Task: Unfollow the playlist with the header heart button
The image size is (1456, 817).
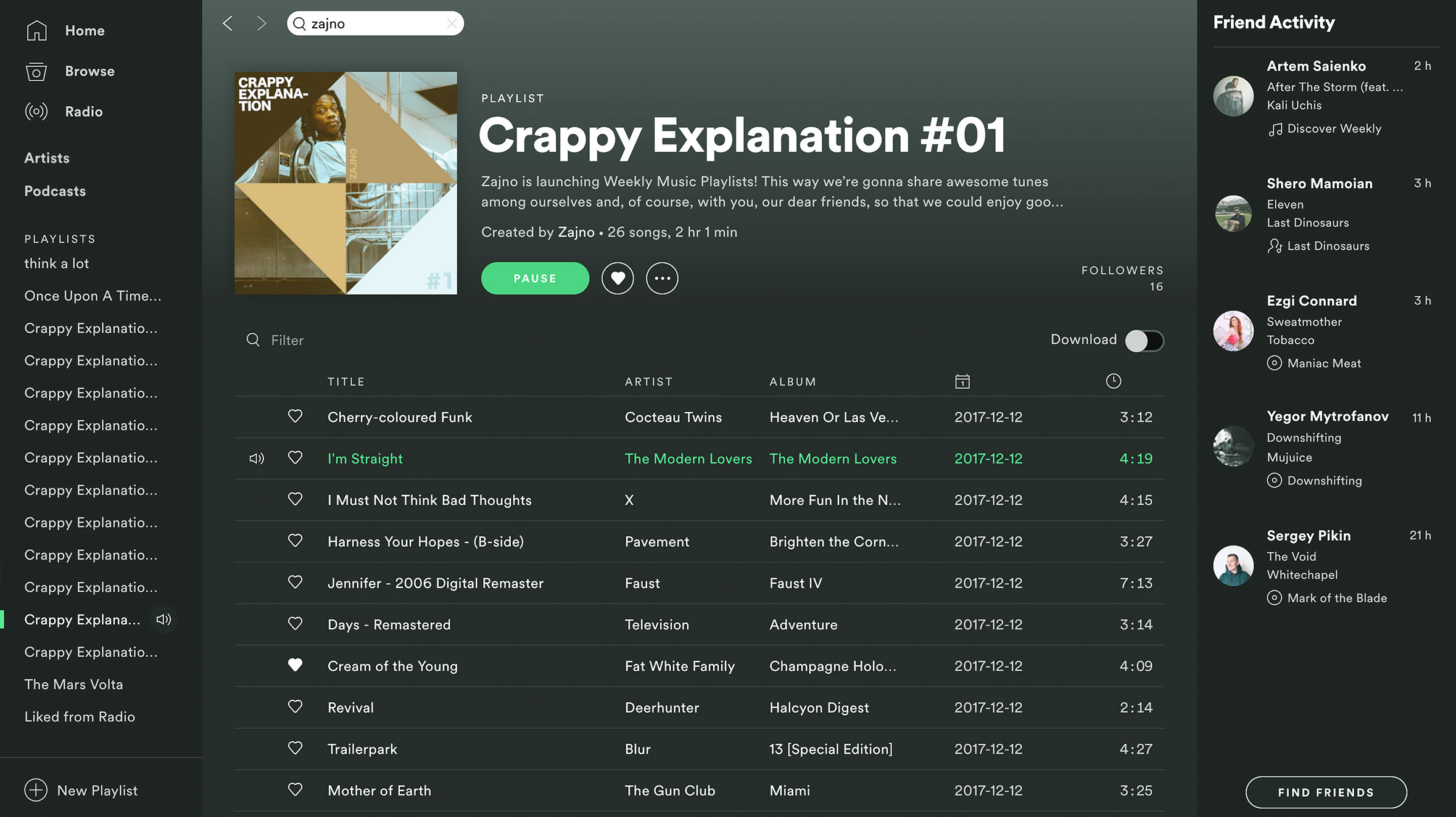Action: [x=618, y=278]
